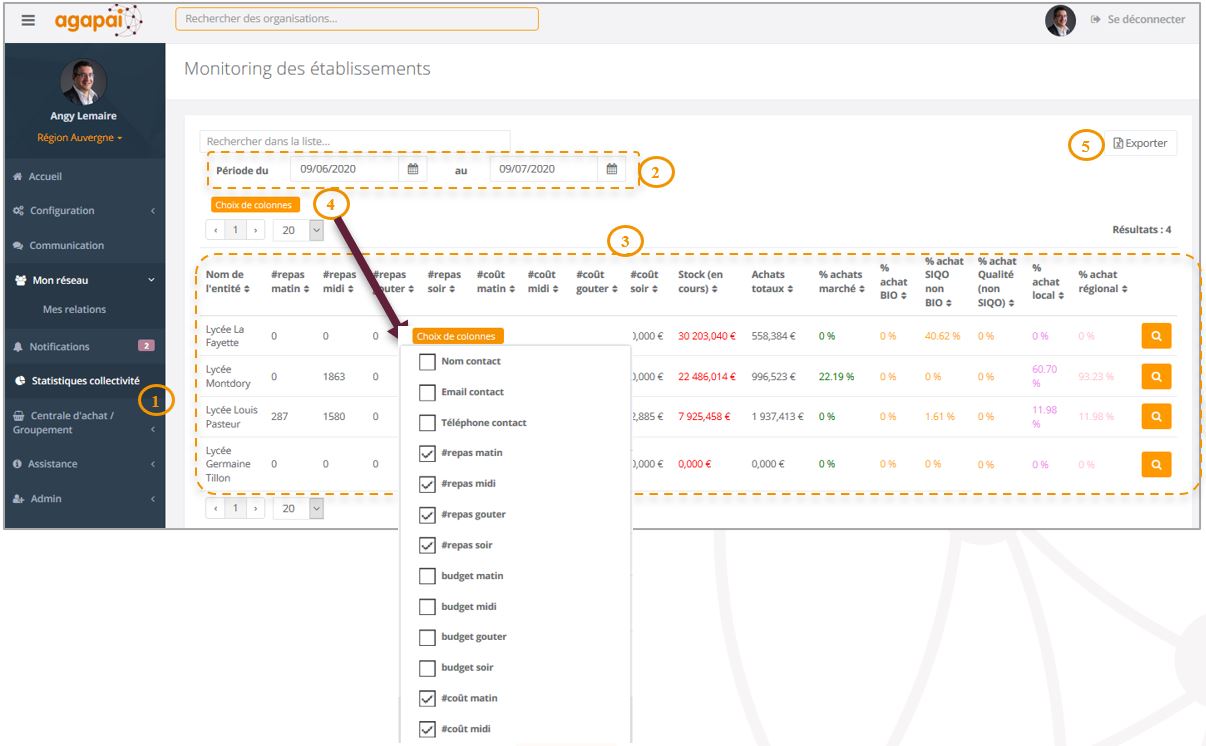The width and height of the screenshot is (1206, 746).
Task: Check the Téléphone contact column checkbox
Action: pos(427,423)
